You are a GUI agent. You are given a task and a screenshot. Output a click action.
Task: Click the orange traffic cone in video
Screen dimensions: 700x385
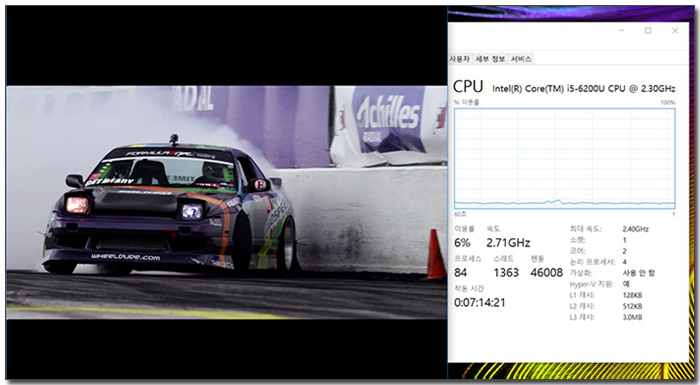(436, 254)
